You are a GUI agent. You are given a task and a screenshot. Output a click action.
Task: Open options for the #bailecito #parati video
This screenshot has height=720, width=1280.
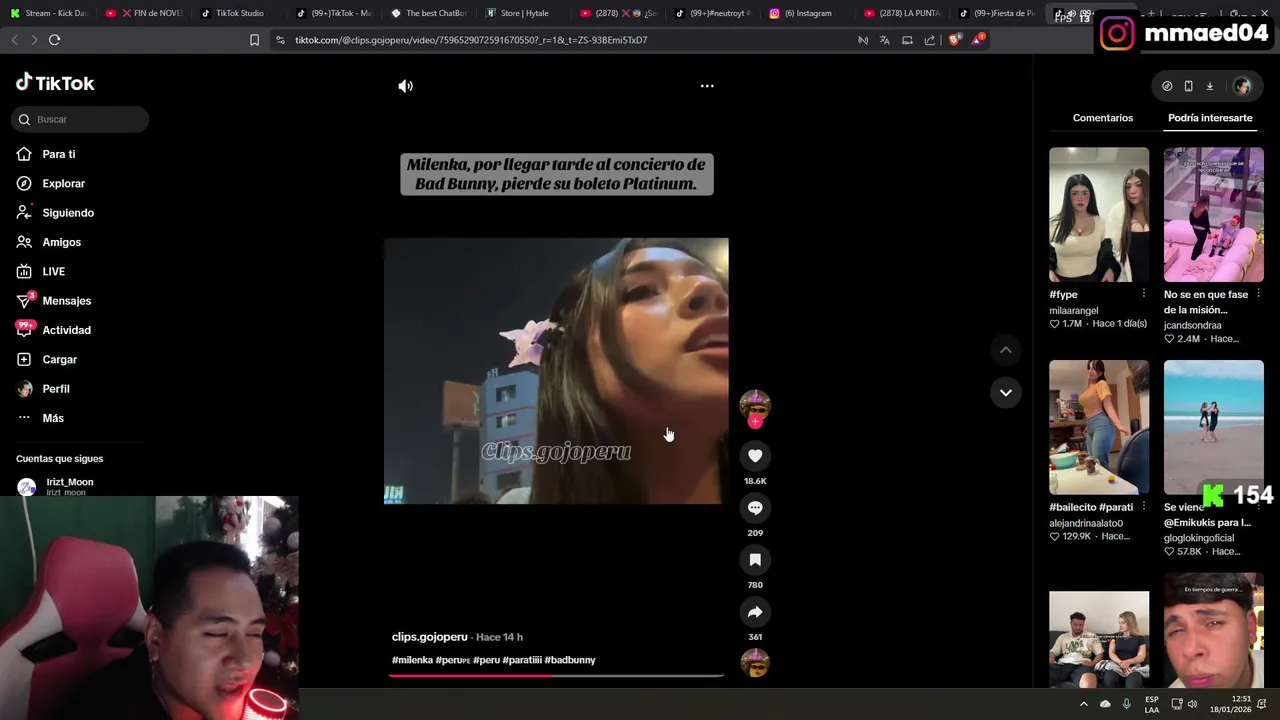(x=1143, y=507)
